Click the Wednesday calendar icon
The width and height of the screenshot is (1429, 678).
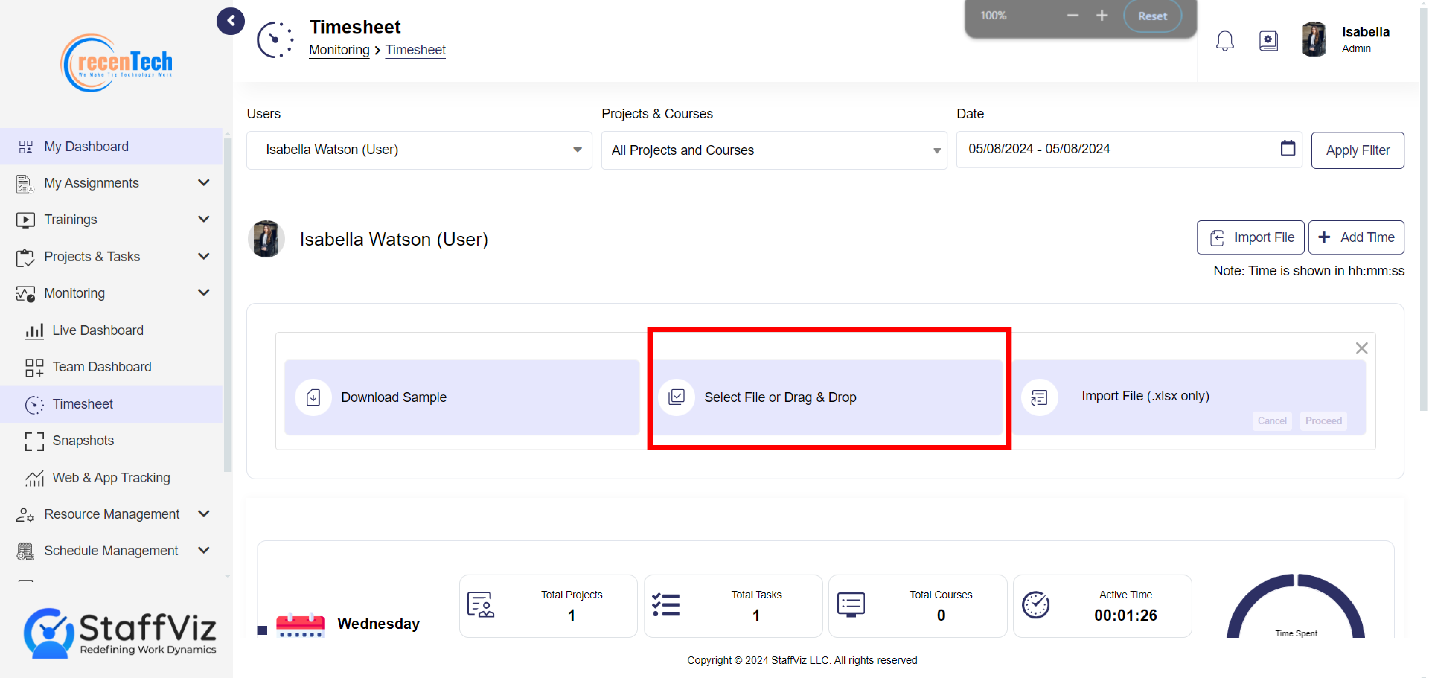tap(301, 625)
